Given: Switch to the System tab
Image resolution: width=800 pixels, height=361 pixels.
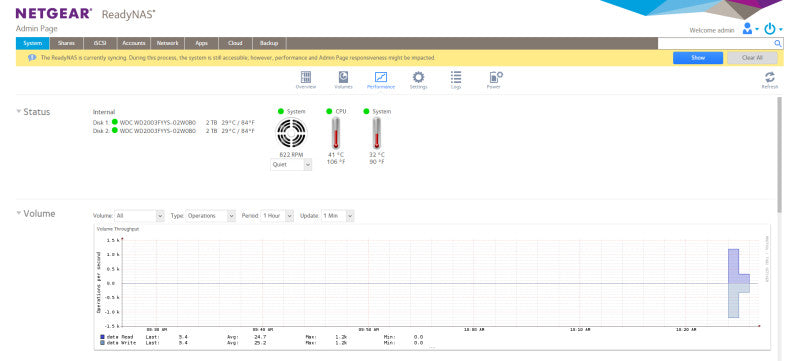Looking at the screenshot, I should (33, 43).
